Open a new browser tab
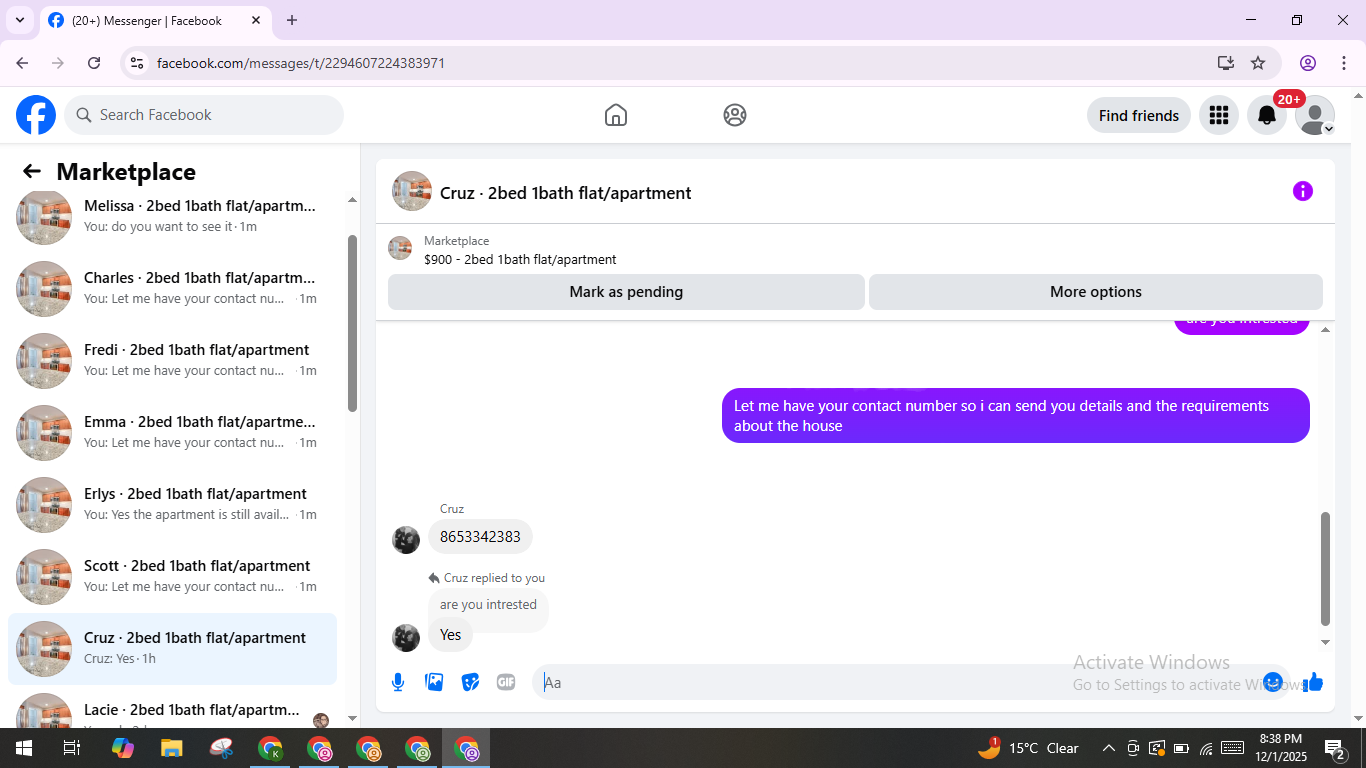The image size is (1366, 768). click(x=292, y=20)
